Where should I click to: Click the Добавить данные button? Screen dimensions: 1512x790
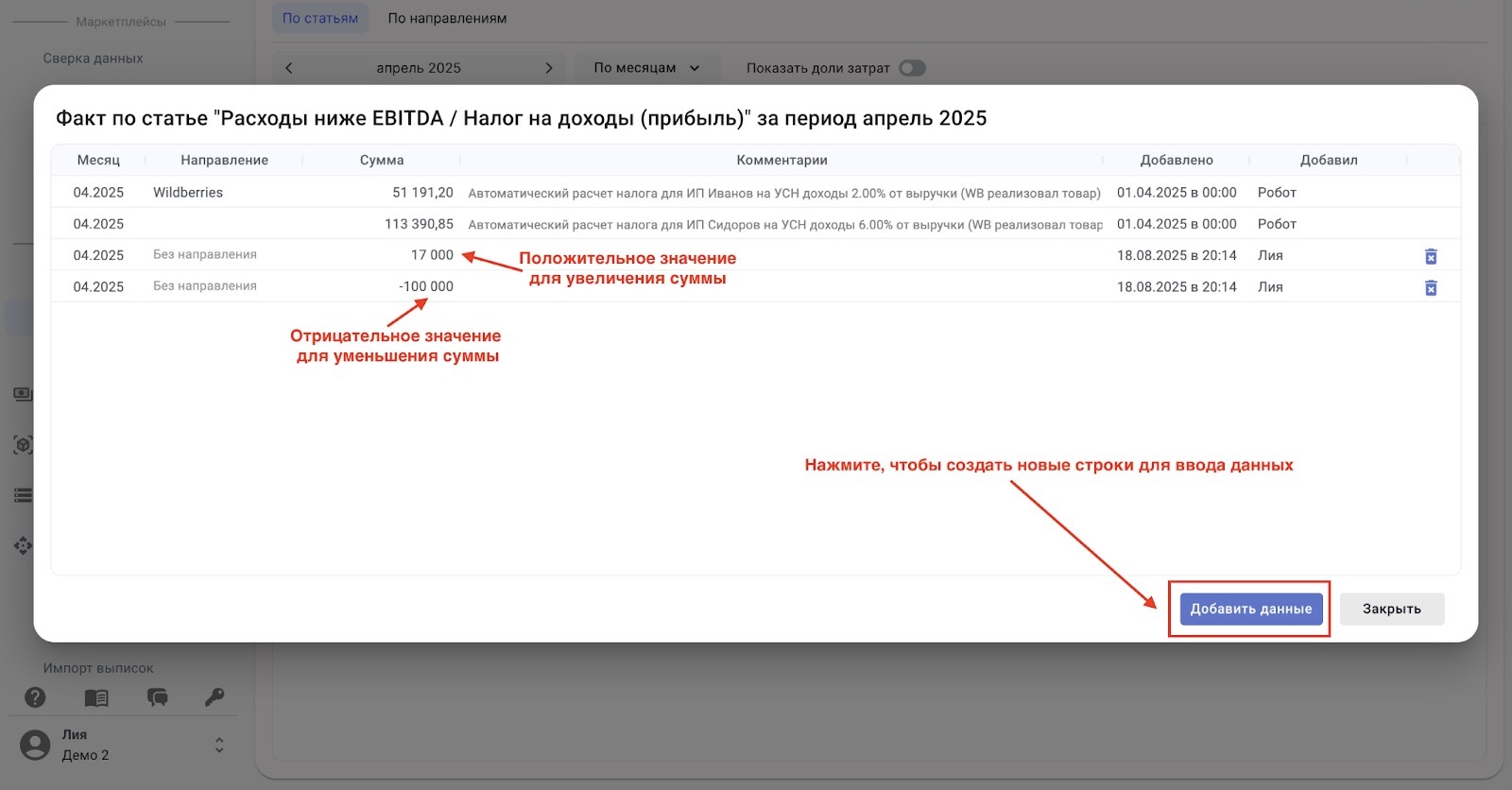1250,609
